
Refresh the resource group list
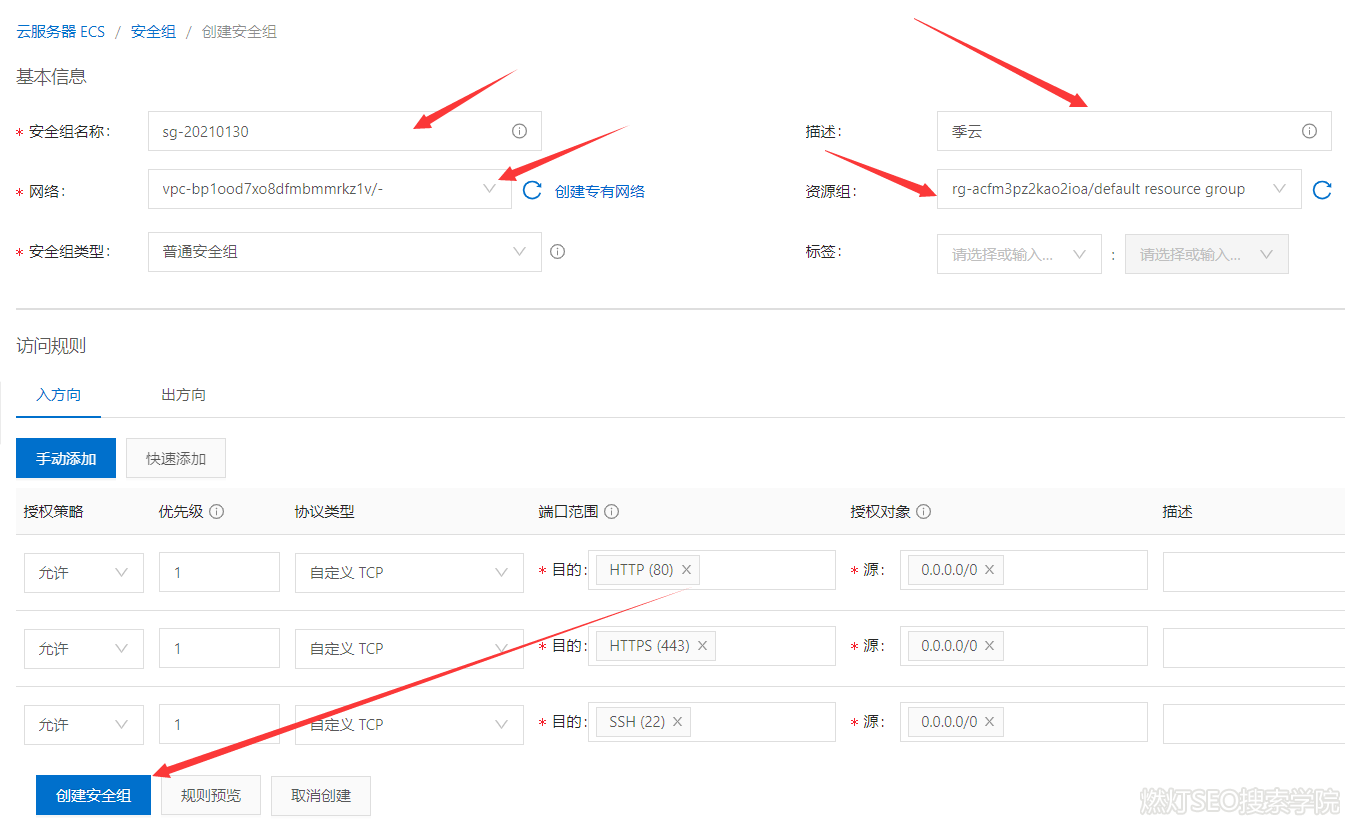(1322, 190)
